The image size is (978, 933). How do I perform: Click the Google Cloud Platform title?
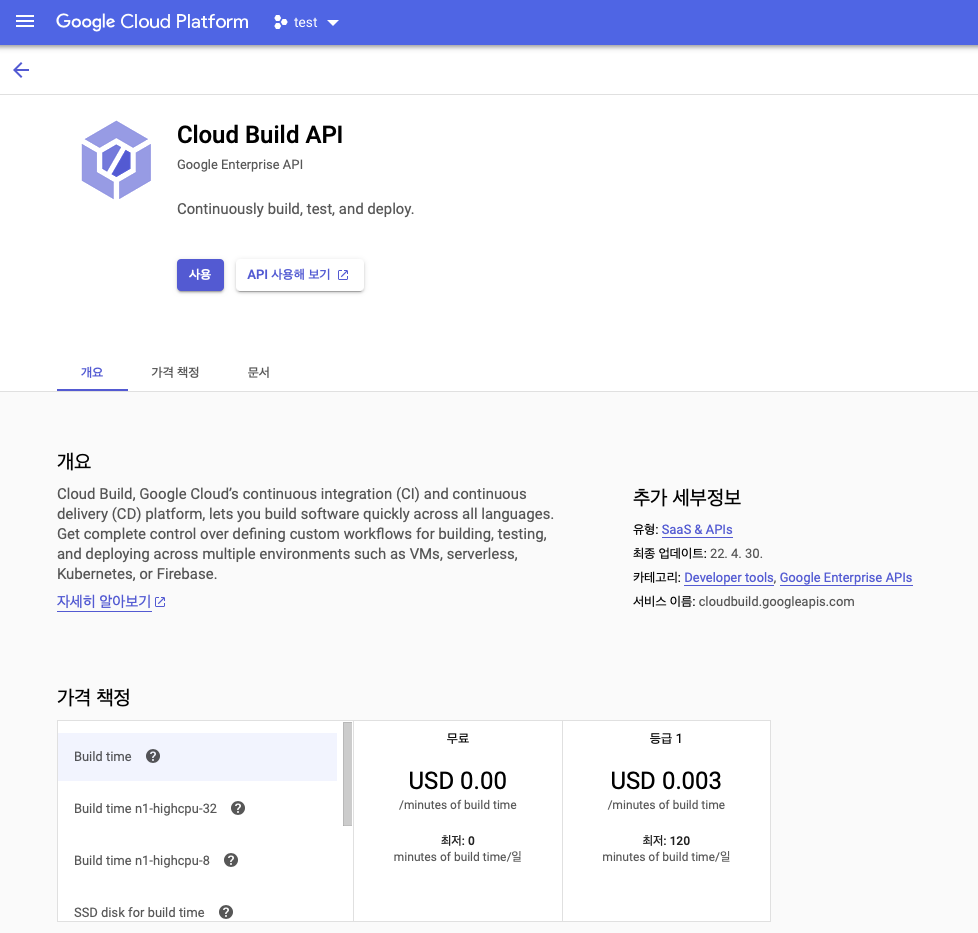tap(152, 22)
